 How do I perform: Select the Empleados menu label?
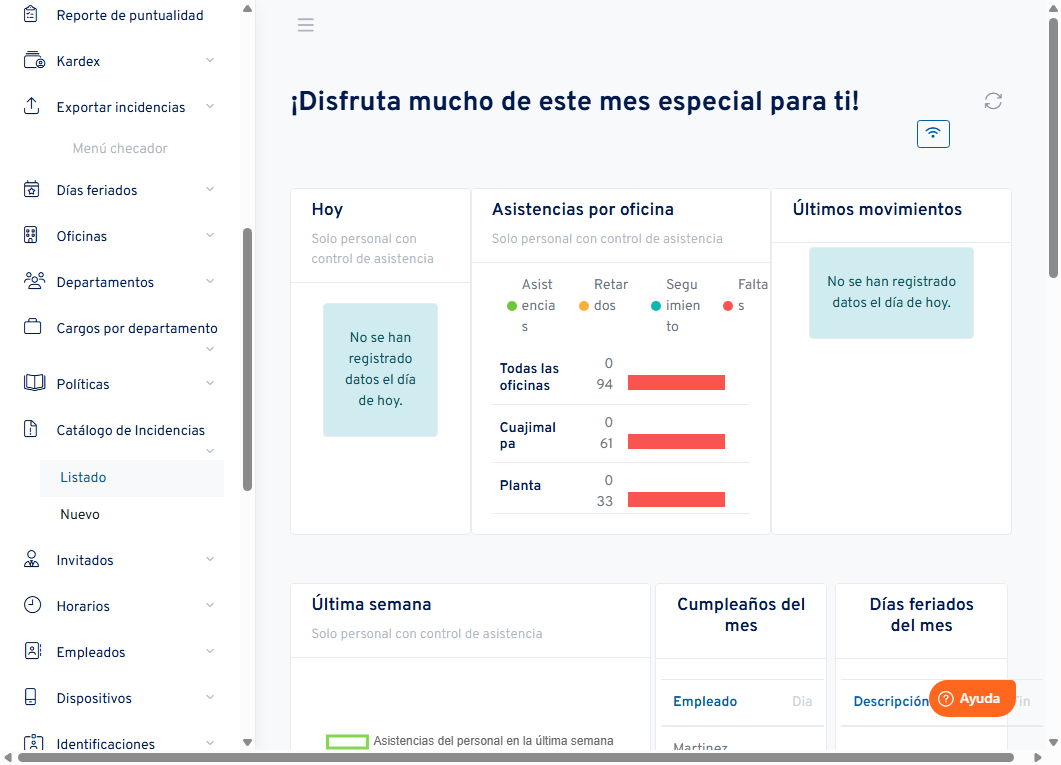pyautogui.click(x=91, y=652)
